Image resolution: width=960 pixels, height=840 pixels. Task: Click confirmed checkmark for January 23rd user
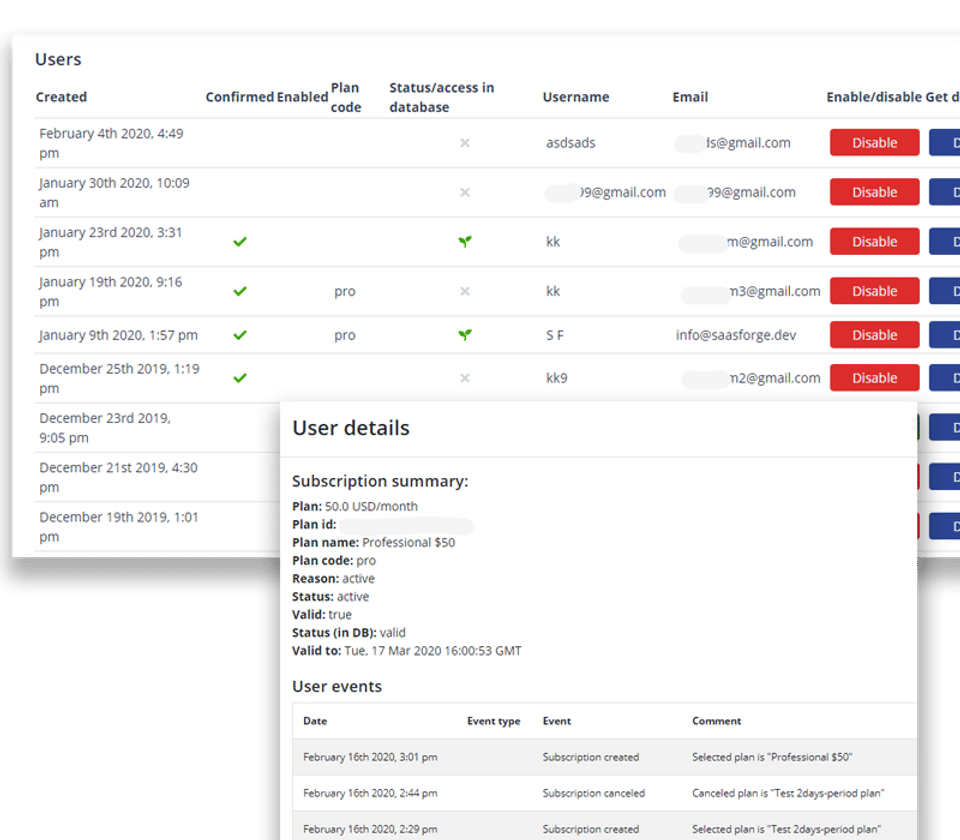(x=240, y=242)
